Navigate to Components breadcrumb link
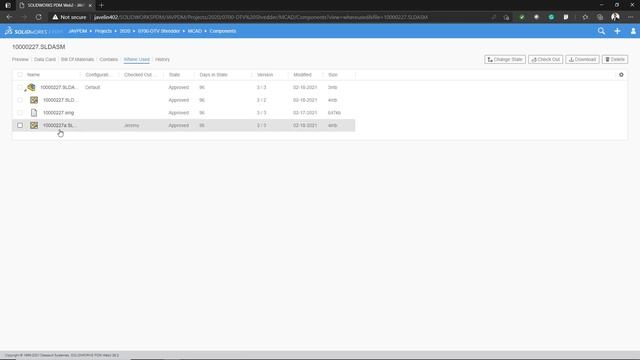 coord(223,31)
